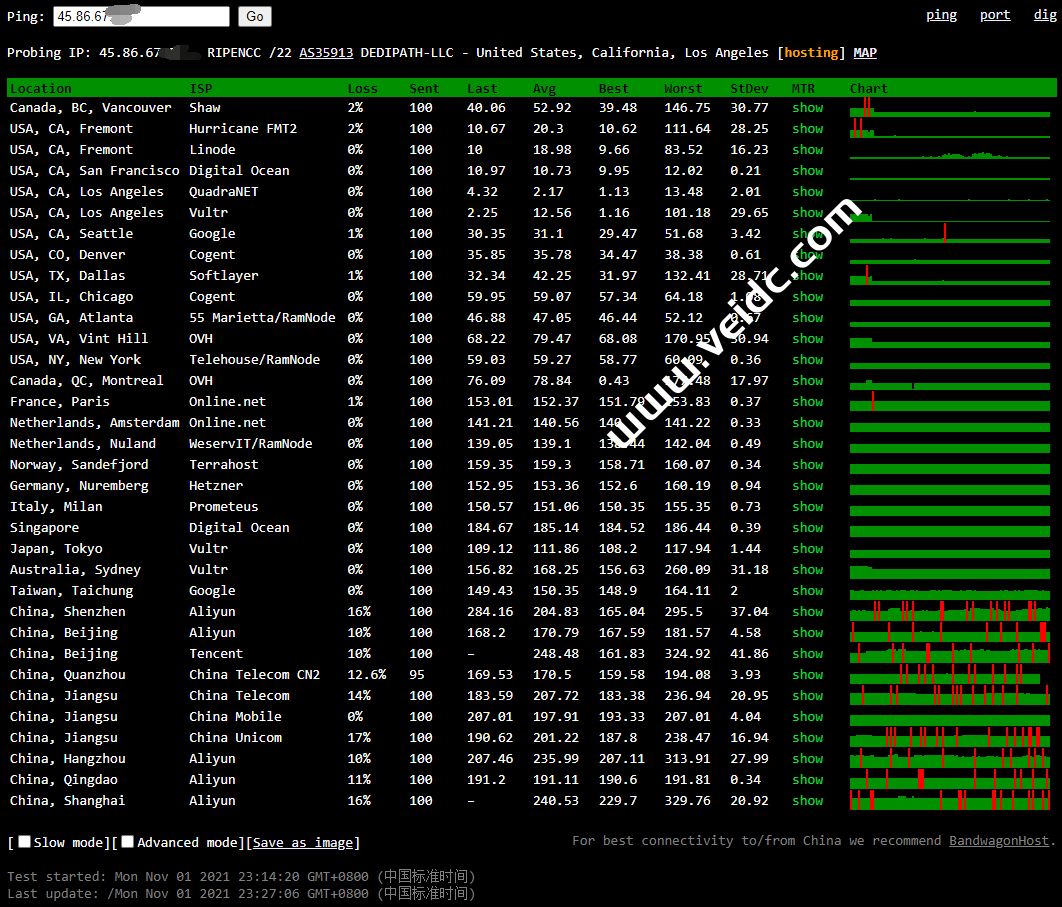
Task: Click the Go button next to Ping
Action: pos(255,16)
